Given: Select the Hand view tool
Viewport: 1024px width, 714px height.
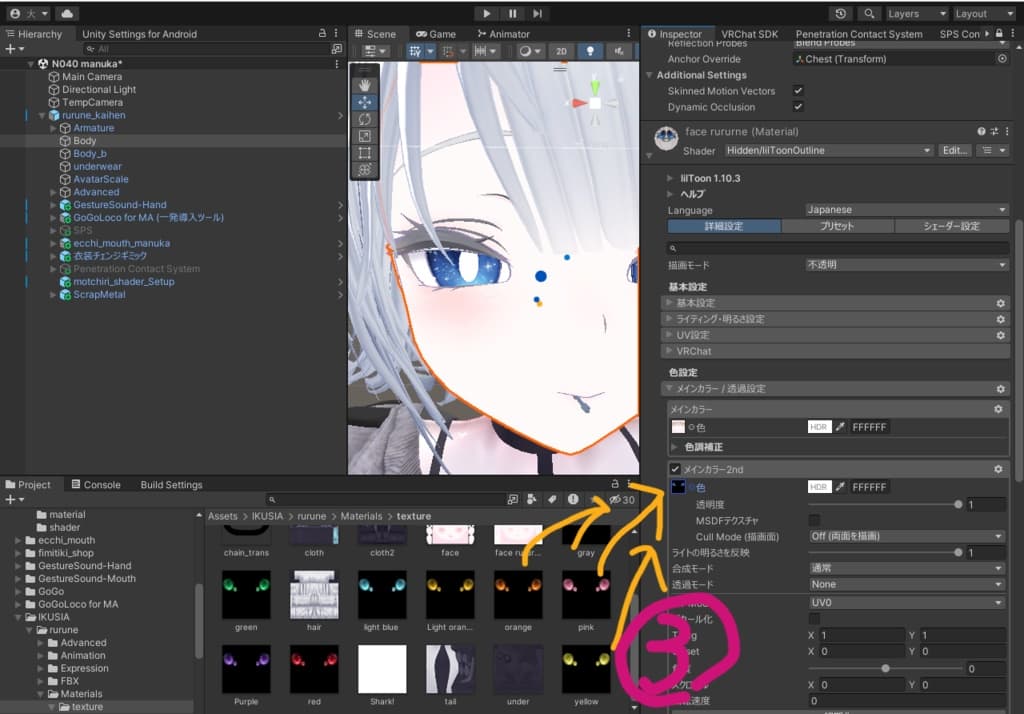Looking at the screenshot, I should coord(364,85).
